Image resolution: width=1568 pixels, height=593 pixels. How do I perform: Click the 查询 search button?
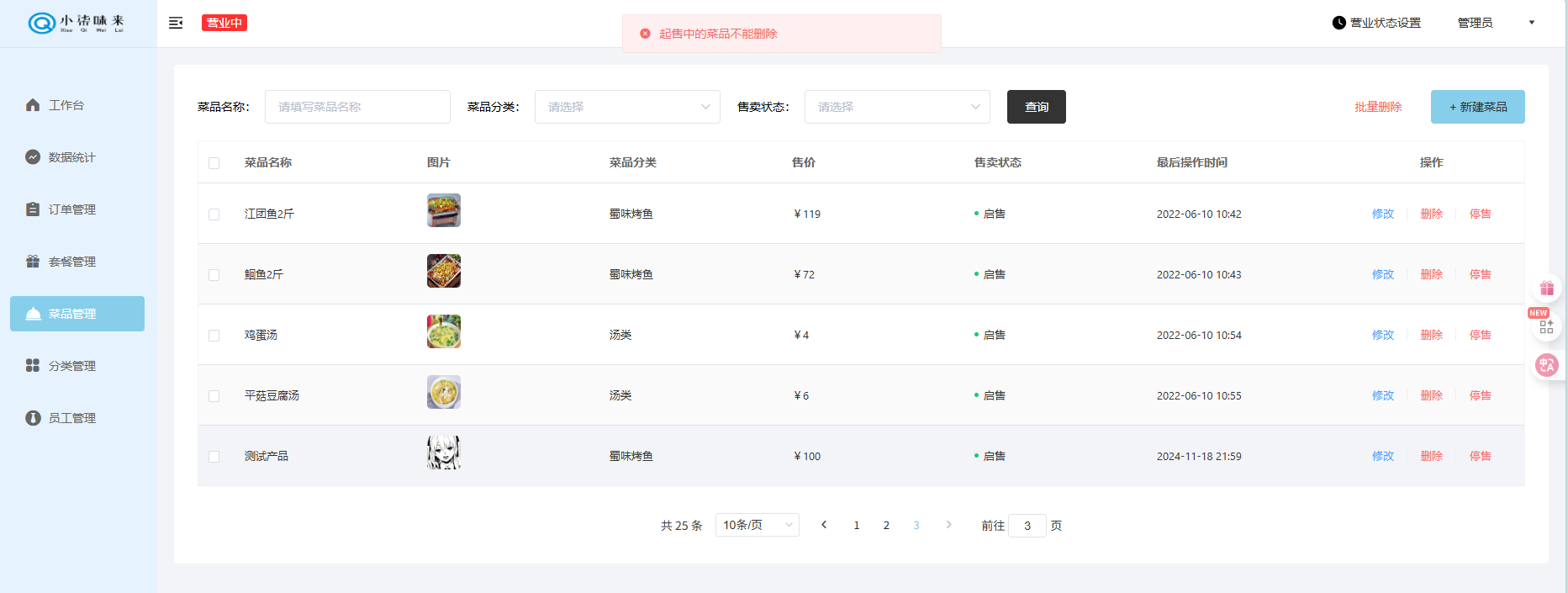[x=1036, y=107]
